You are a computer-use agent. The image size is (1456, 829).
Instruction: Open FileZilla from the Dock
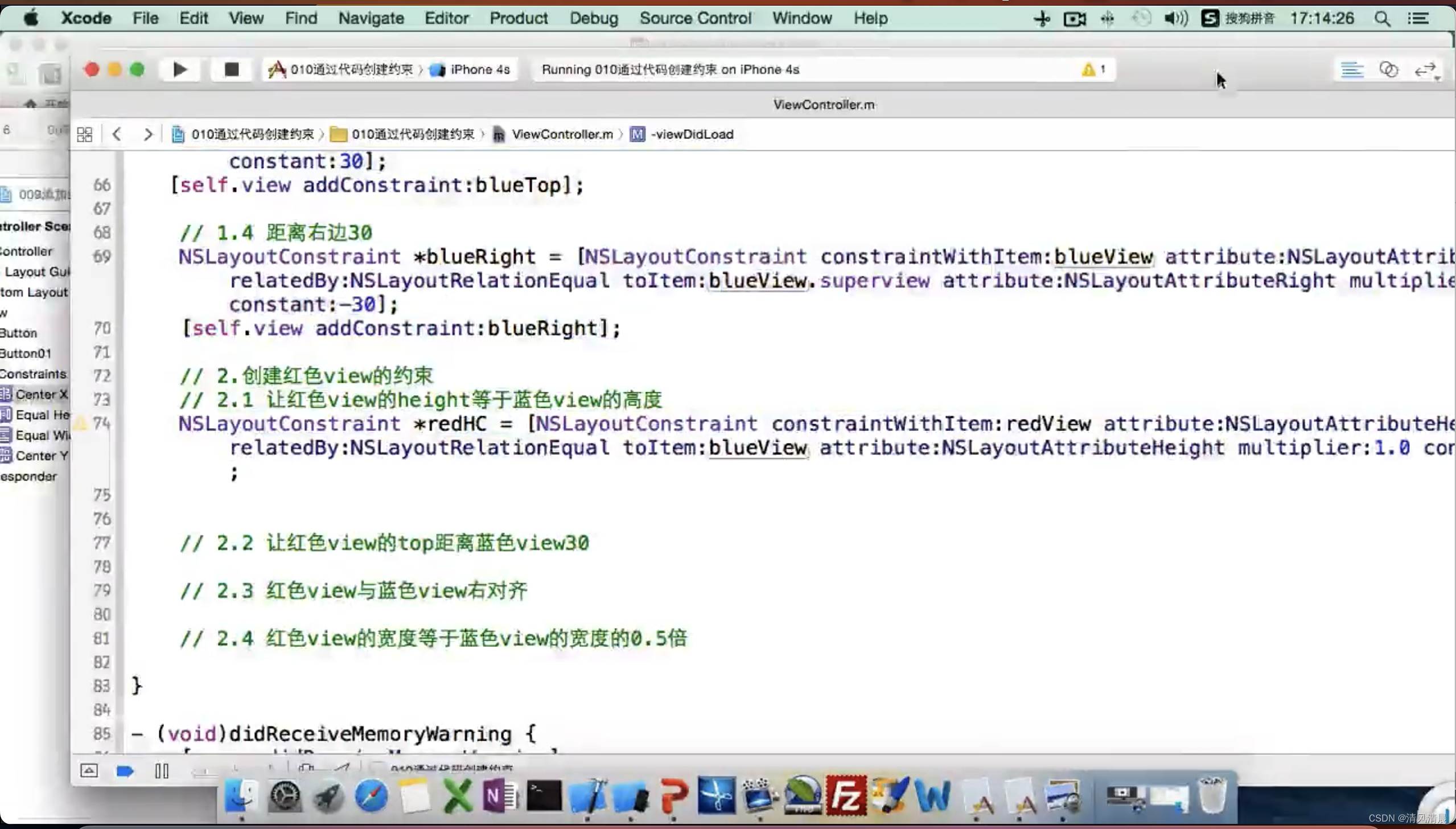coord(846,795)
